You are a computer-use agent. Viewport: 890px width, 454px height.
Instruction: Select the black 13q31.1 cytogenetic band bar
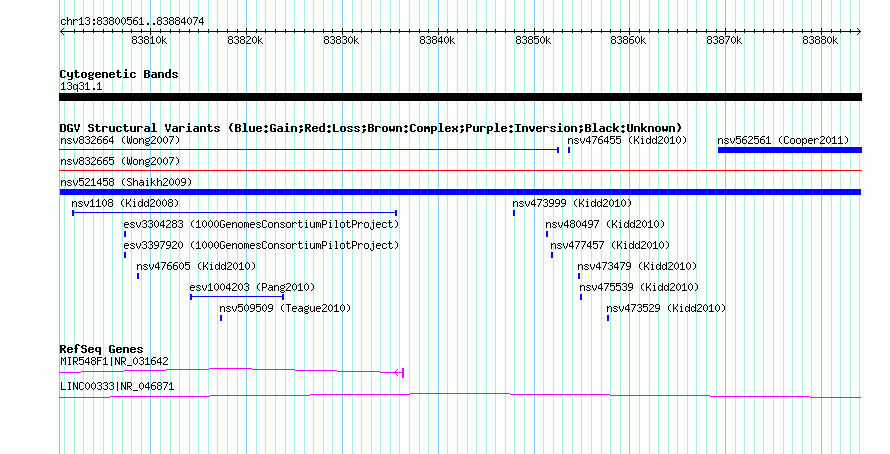point(460,97)
